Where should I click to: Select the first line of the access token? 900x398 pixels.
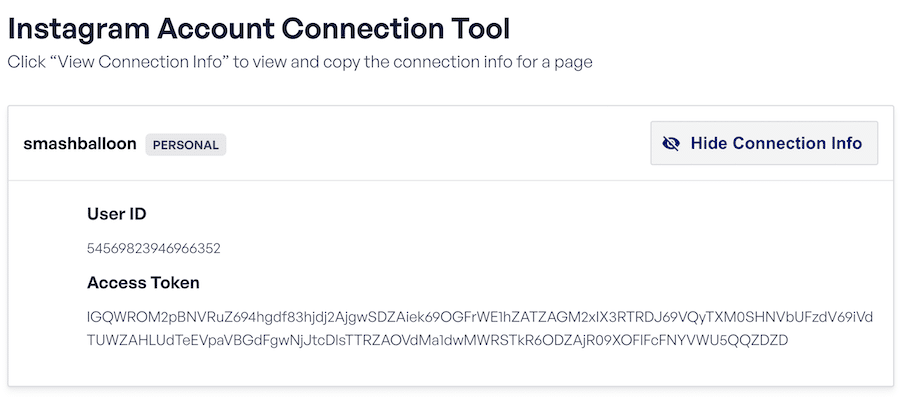pyautogui.click(x=480, y=318)
